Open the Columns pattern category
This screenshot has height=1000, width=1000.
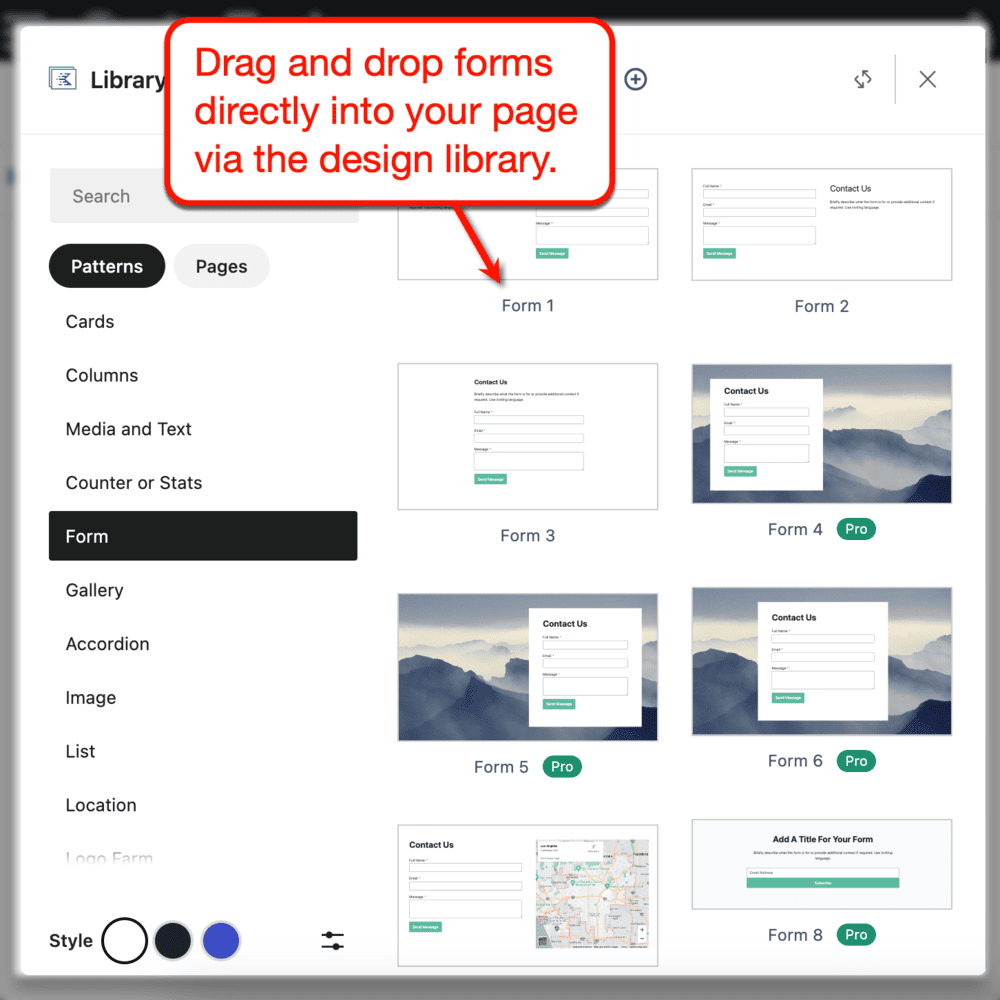[x=101, y=375]
